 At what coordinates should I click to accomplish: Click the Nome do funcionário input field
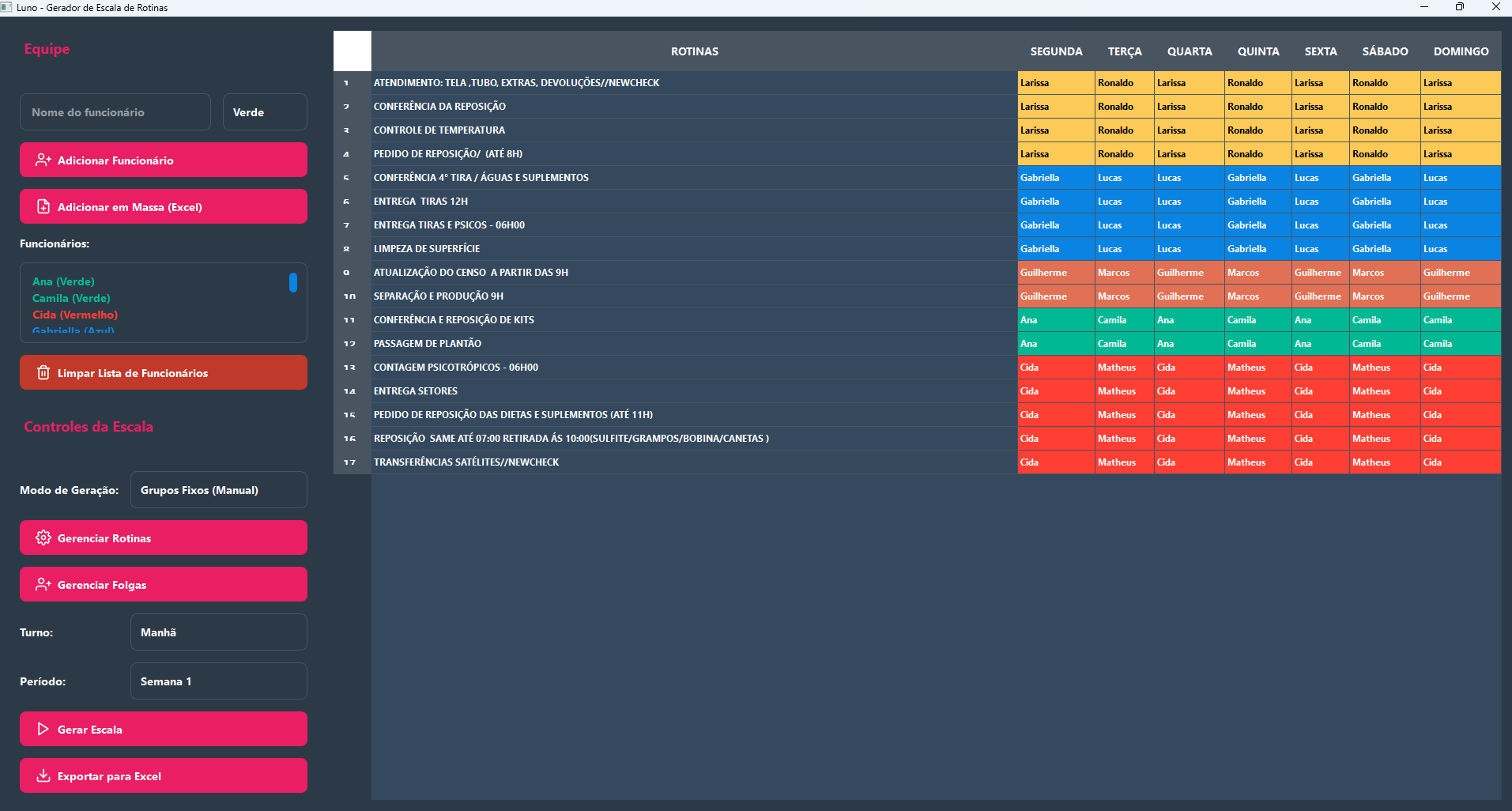point(115,112)
